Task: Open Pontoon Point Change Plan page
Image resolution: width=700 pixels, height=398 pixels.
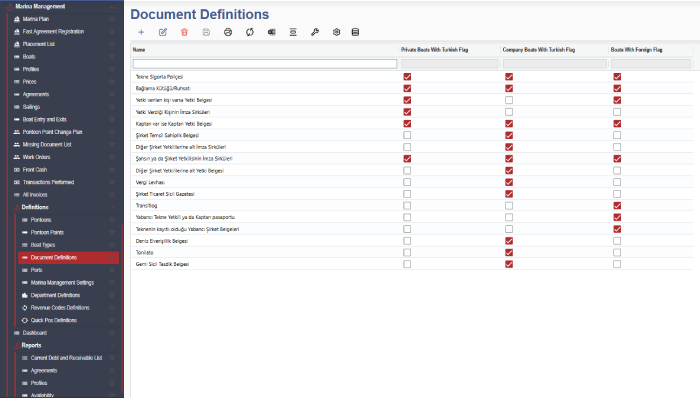Action: click(52, 132)
